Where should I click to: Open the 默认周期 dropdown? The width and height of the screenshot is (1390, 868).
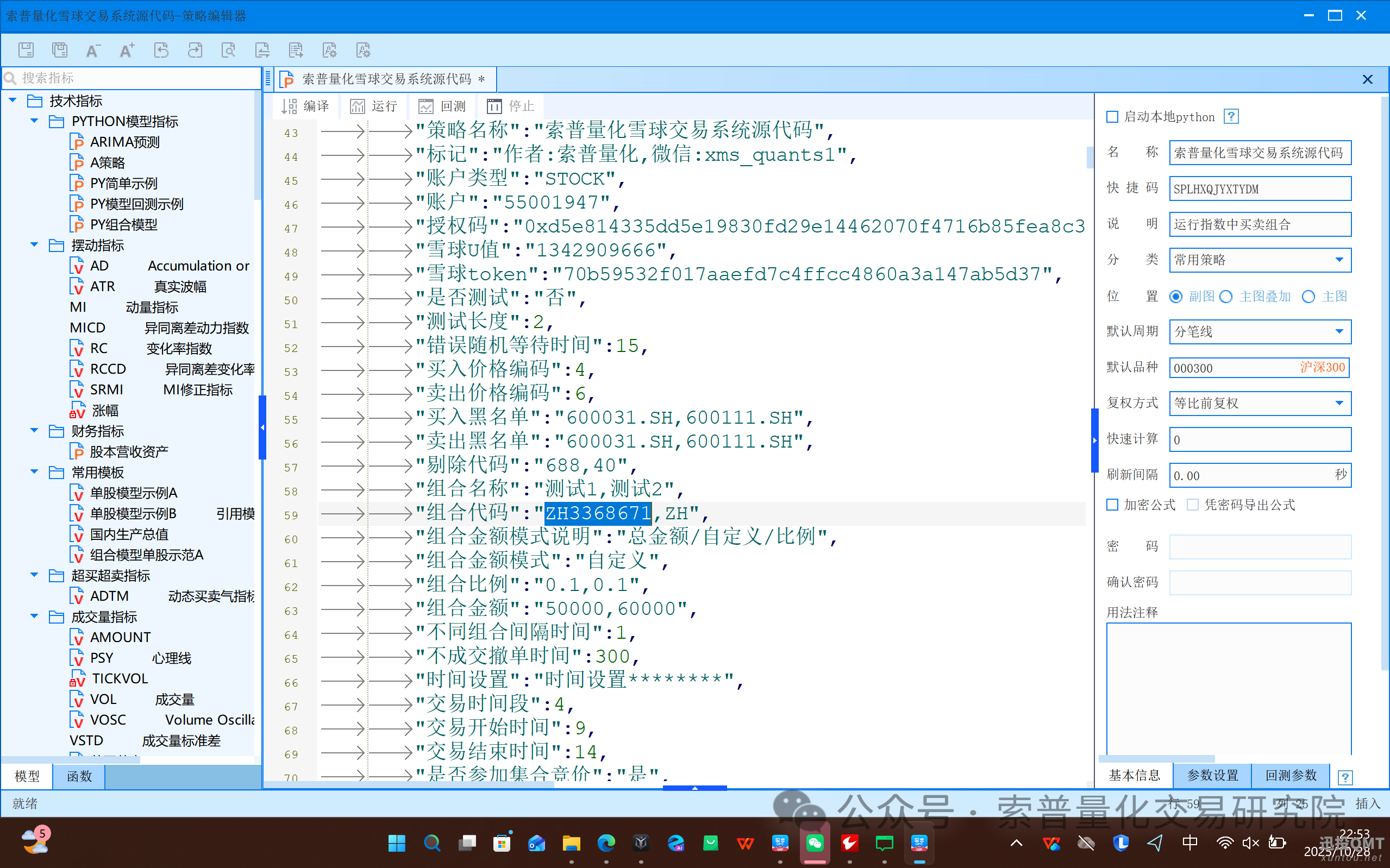tap(1339, 332)
